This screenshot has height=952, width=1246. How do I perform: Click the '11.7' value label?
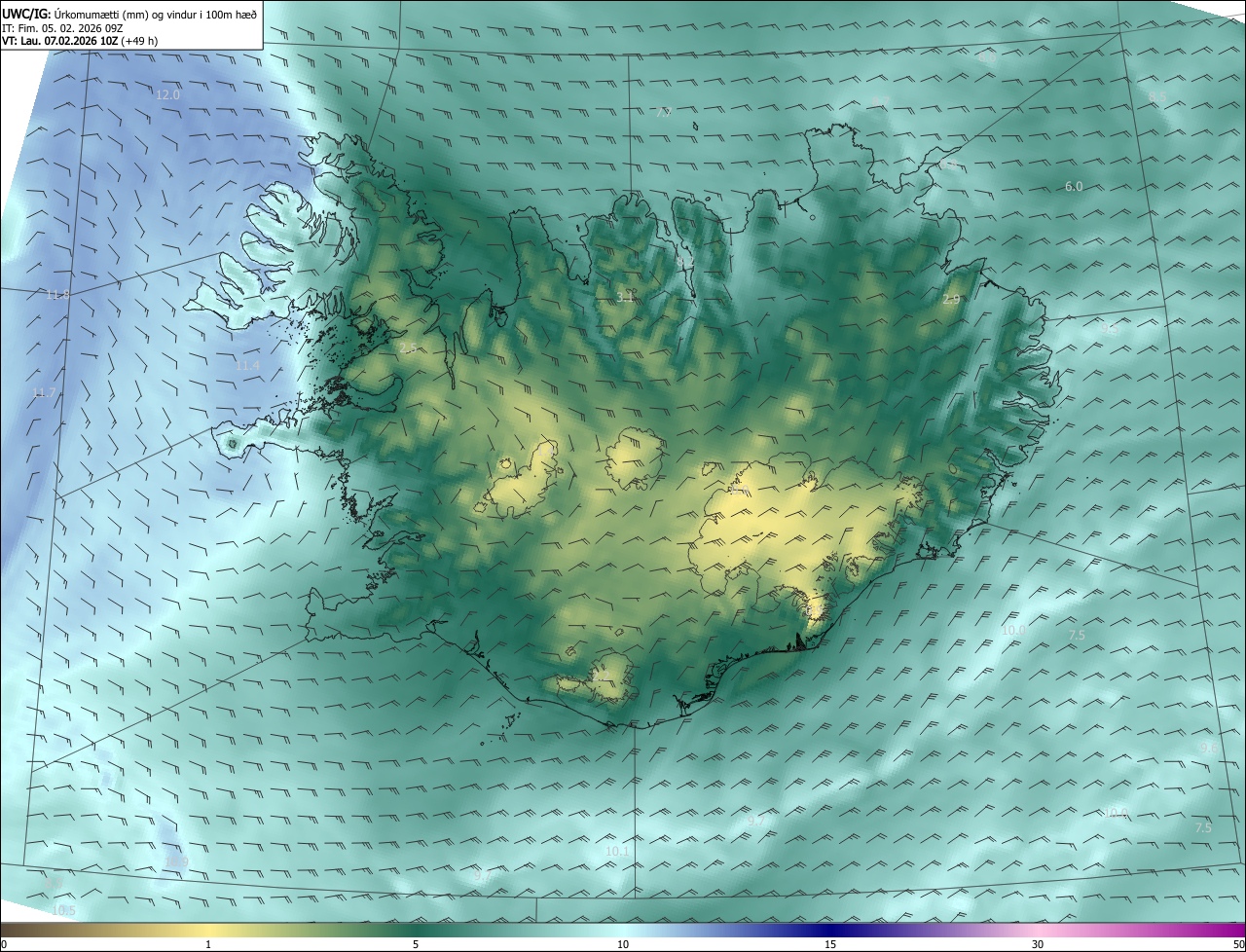point(45,392)
